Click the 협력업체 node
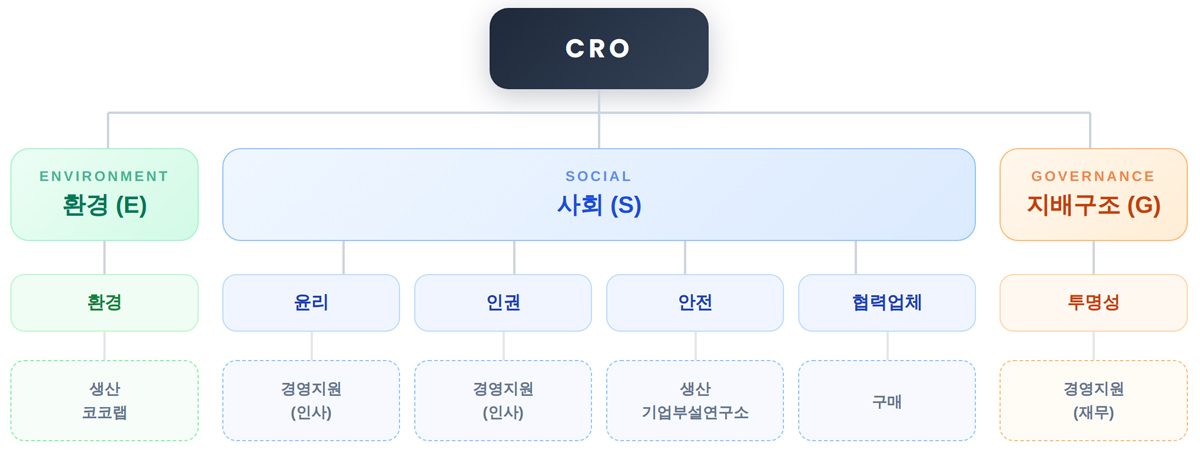The height and width of the screenshot is (458, 1200). 887,302
